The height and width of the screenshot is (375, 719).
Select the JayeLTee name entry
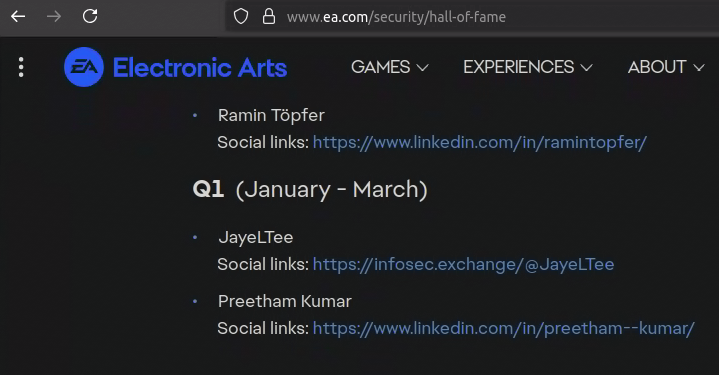(256, 237)
